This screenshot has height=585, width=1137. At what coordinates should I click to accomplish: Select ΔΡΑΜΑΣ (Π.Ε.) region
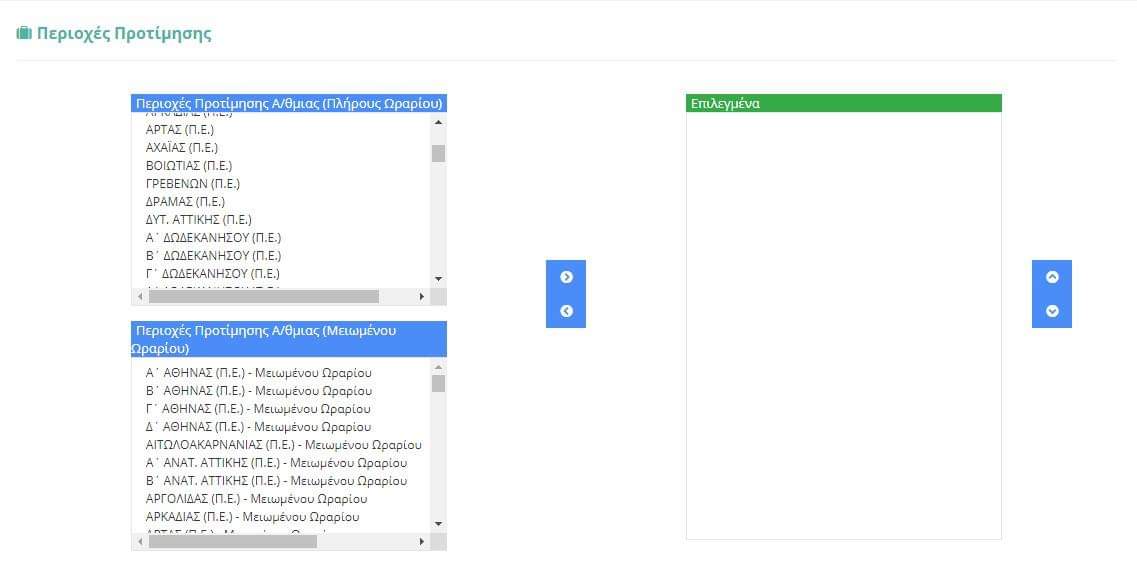point(185,202)
